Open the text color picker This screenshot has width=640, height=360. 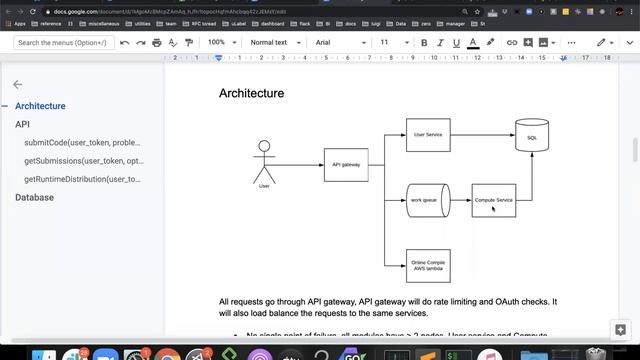(x=473, y=43)
